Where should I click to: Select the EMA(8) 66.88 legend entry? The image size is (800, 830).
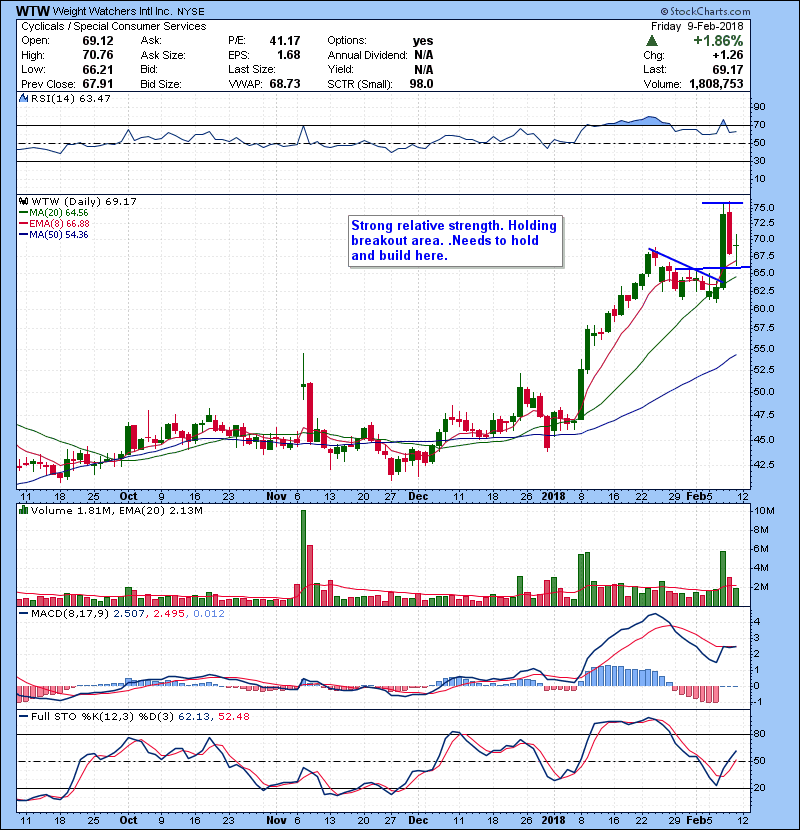coord(55,223)
